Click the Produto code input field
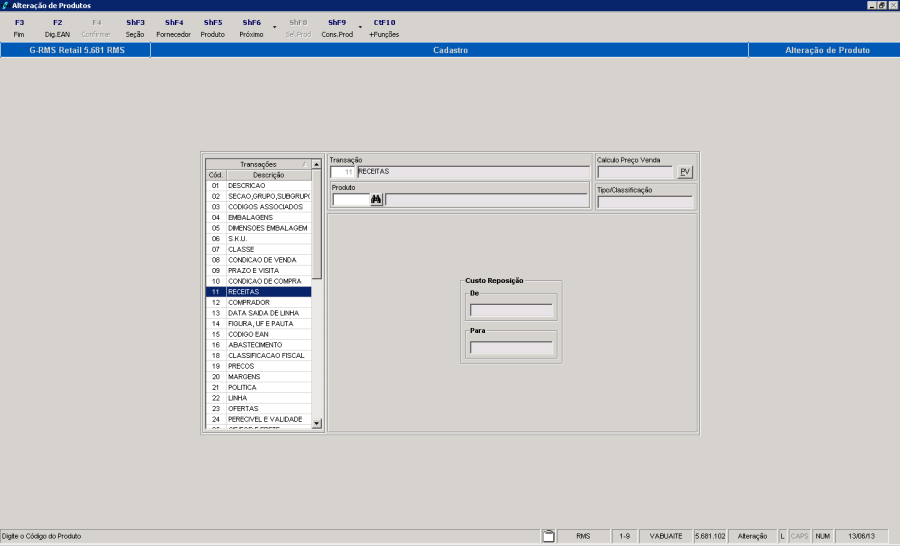900x546 pixels. (x=350, y=200)
